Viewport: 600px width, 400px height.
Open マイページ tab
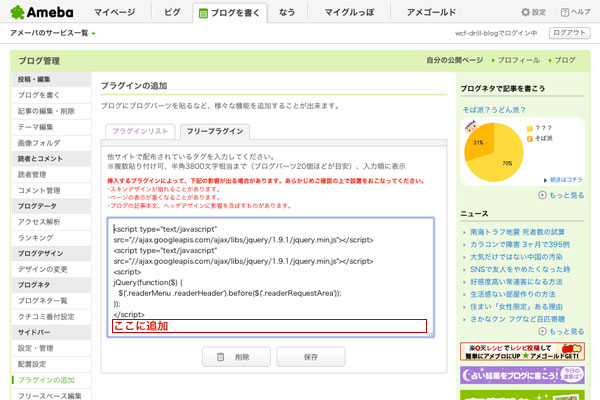point(114,12)
